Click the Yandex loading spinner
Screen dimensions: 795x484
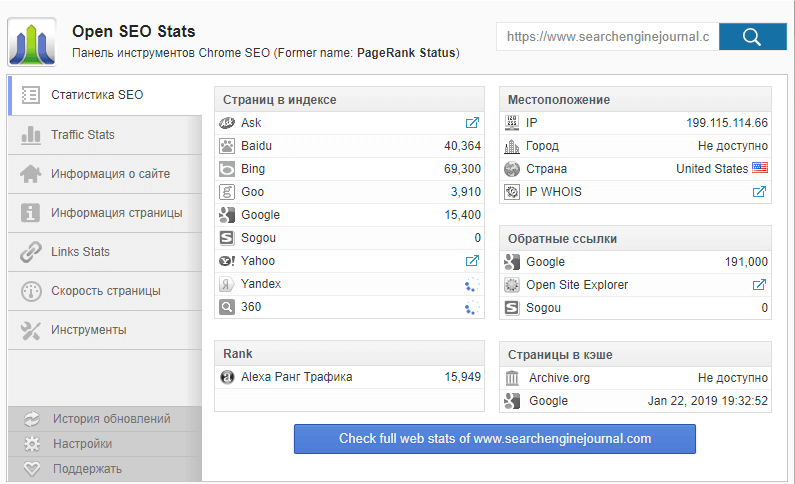pos(472,284)
